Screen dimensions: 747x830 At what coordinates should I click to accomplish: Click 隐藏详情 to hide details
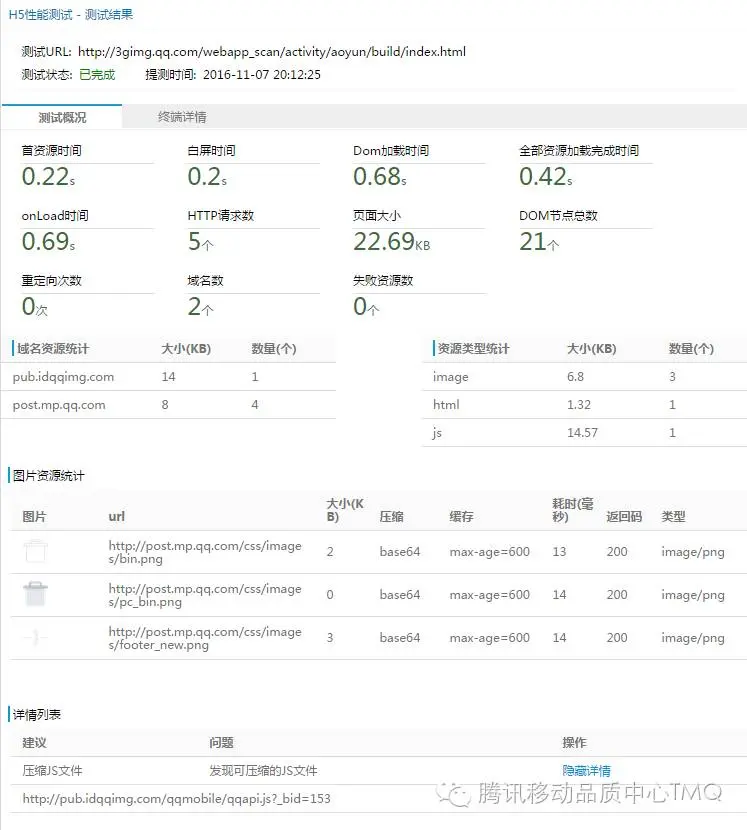pyautogui.click(x=586, y=770)
